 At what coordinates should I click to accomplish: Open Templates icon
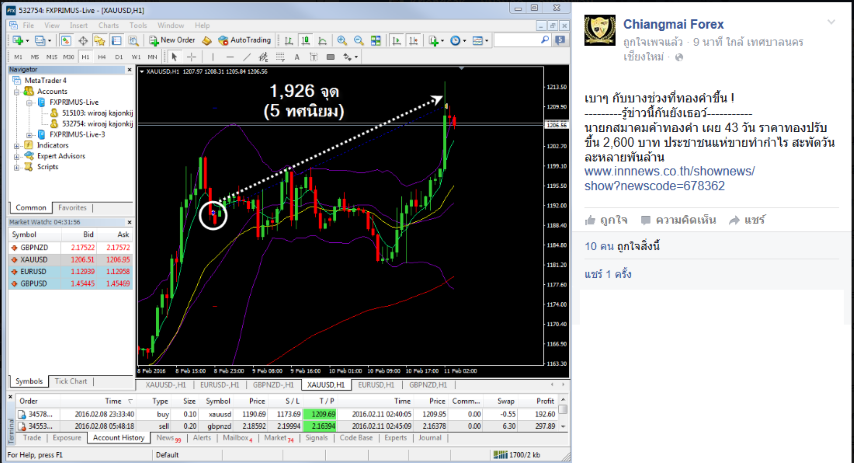coord(480,40)
